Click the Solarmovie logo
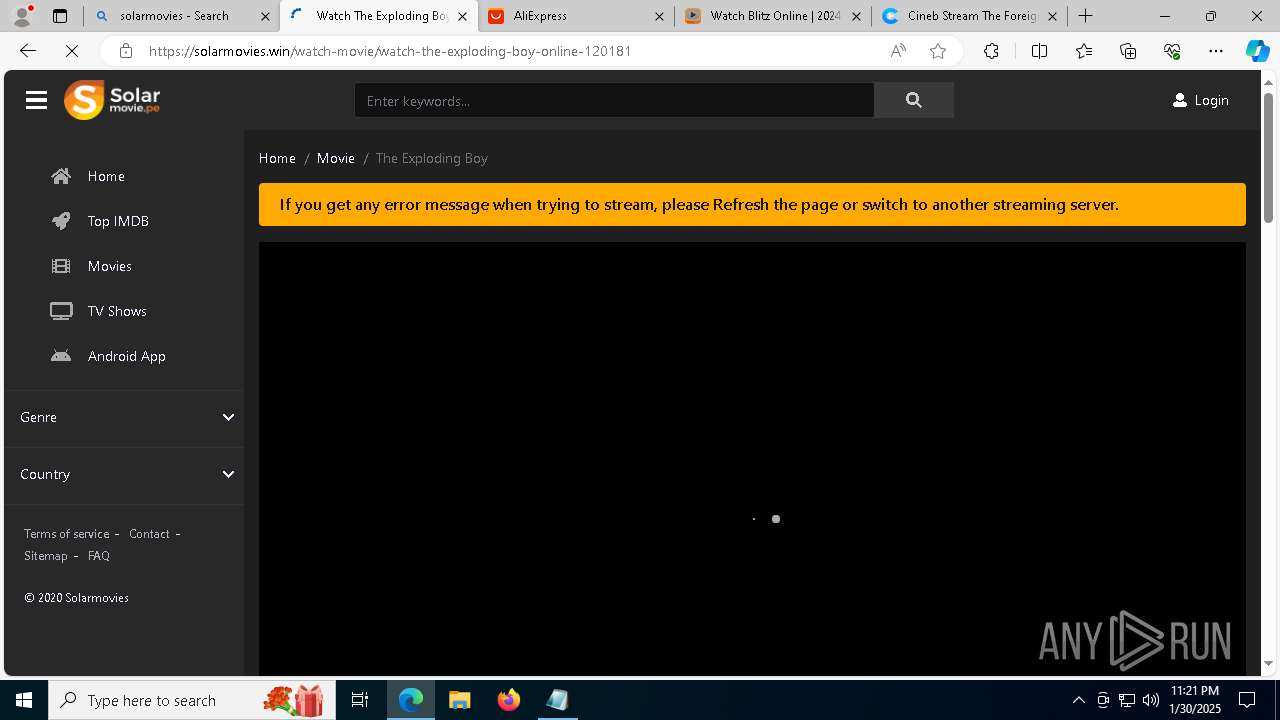 tap(112, 100)
